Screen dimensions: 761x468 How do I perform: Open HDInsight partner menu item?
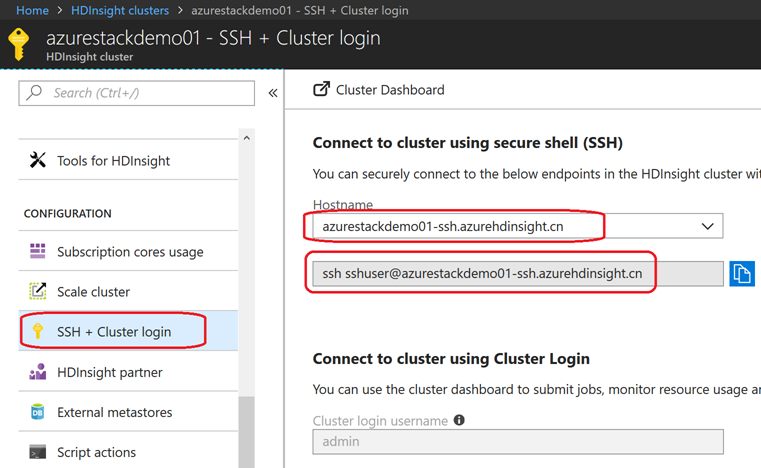(128, 372)
